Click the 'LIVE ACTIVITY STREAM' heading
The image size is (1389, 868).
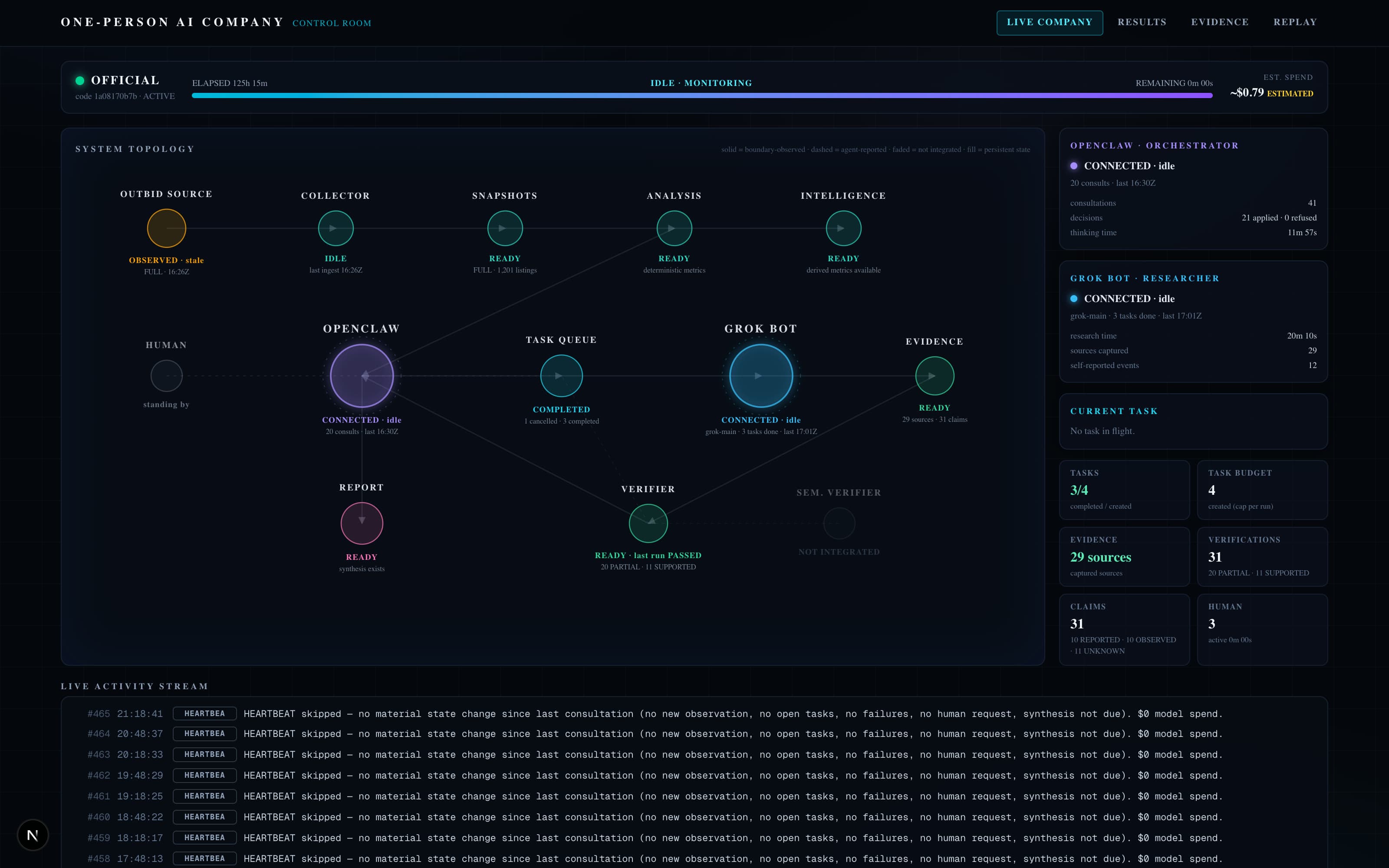(134, 686)
